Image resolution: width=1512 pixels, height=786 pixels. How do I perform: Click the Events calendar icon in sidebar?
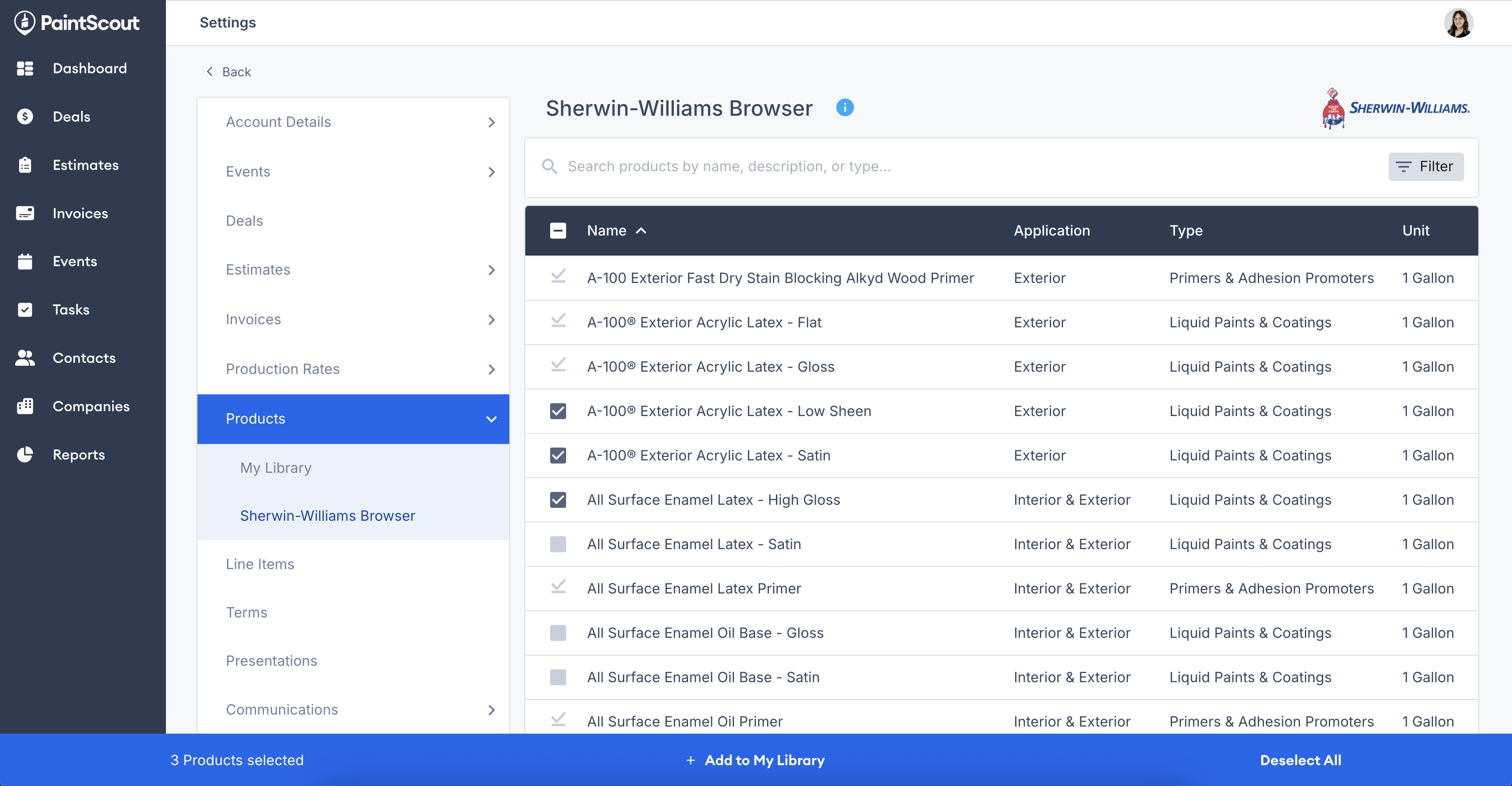[25, 261]
